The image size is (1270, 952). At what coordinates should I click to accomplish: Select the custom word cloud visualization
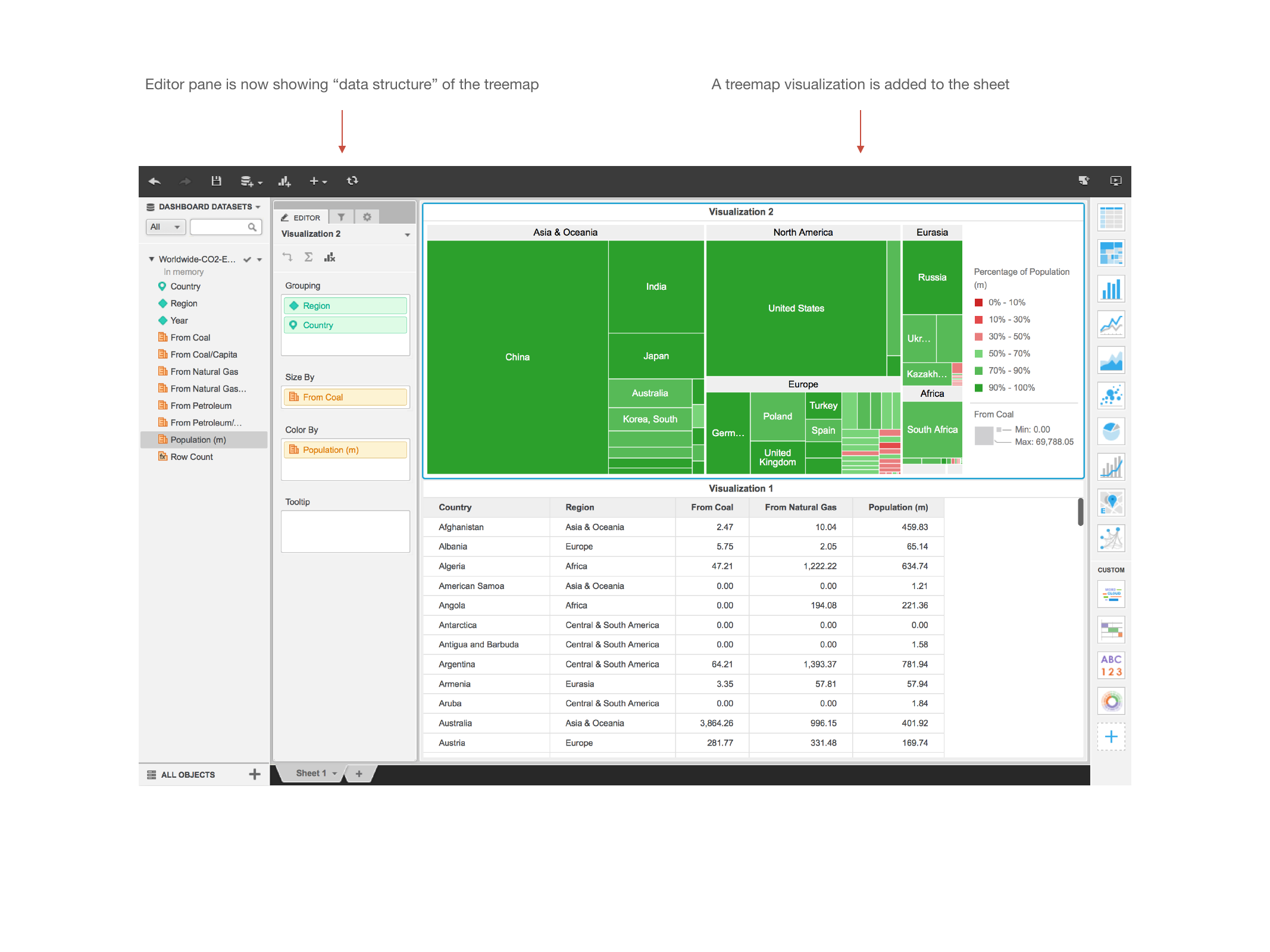click(x=1111, y=594)
